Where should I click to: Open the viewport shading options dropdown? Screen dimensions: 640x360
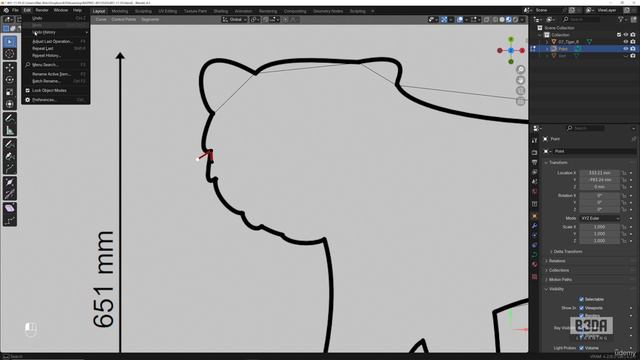tap(522, 20)
